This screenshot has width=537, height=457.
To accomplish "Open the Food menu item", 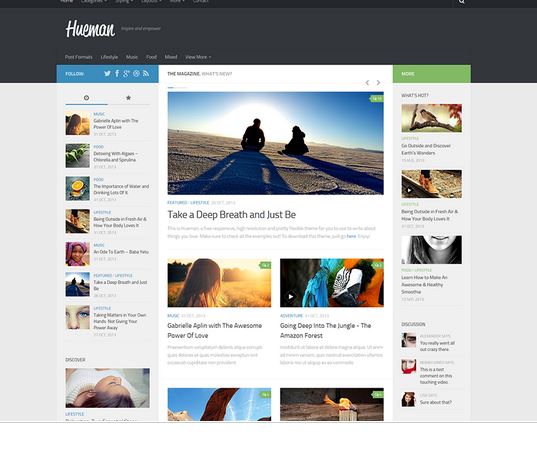I will (x=151, y=57).
